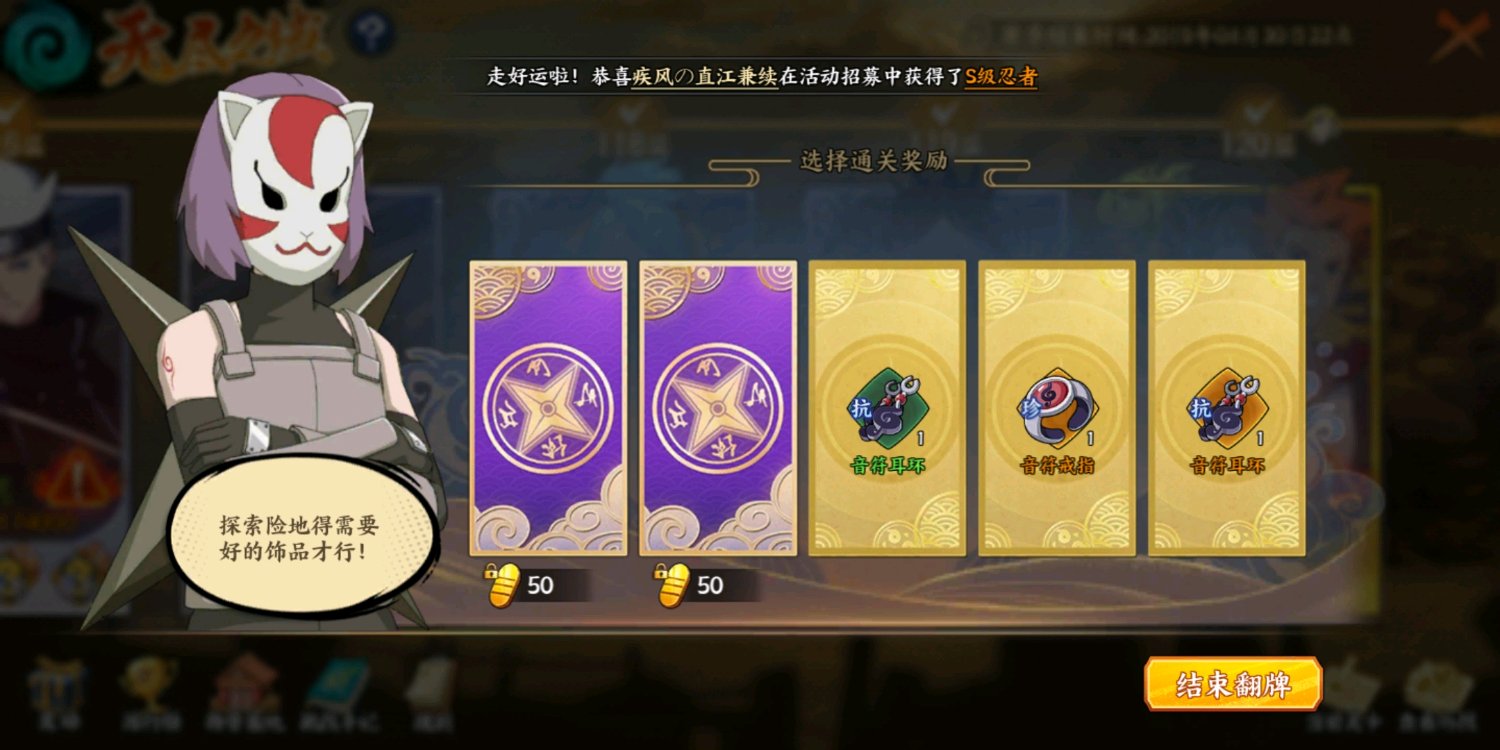The height and width of the screenshot is (750, 1500).
Task: Tap the speech bubble about 饰品
Action: (x=301, y=538)
